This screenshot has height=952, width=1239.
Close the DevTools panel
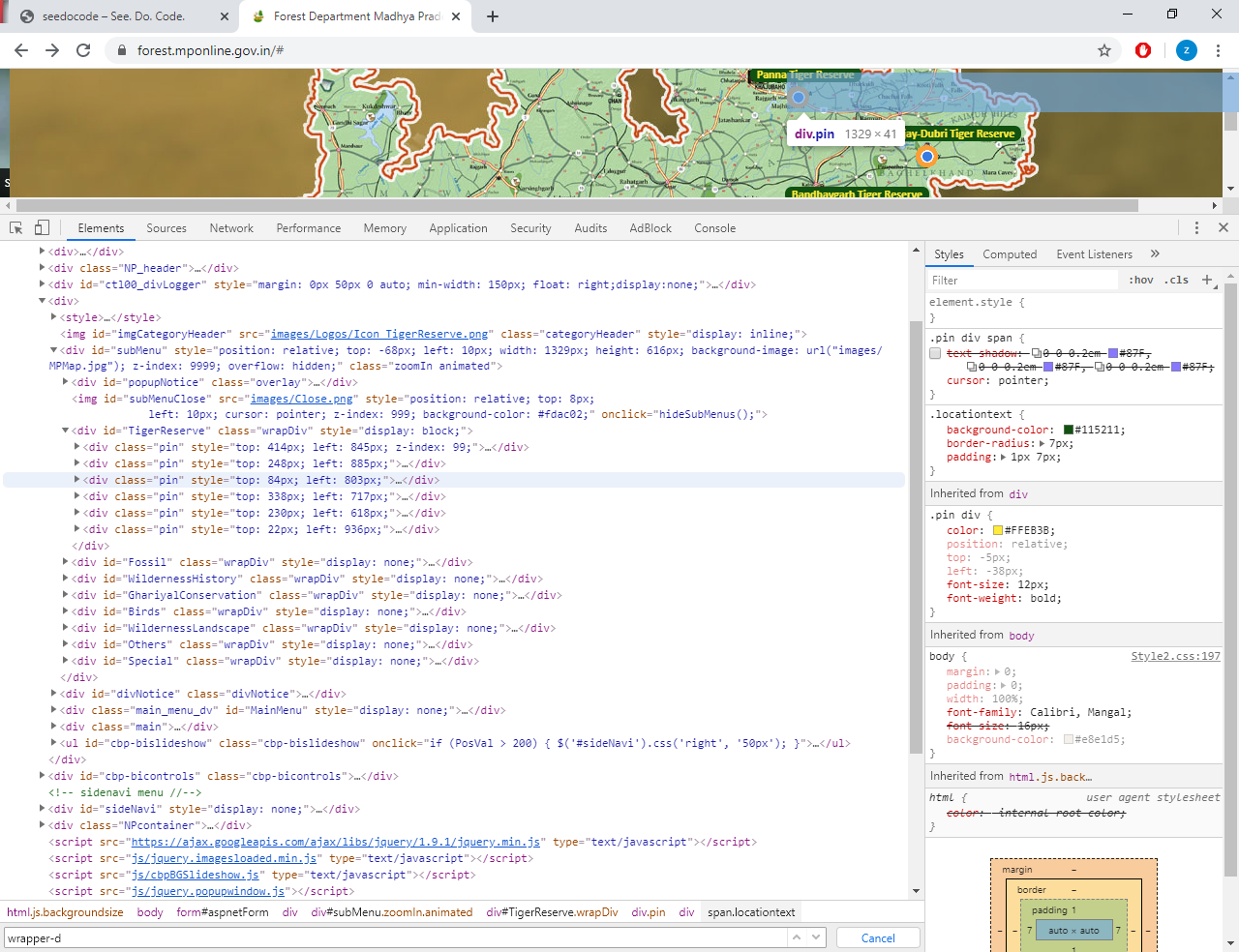coord(1224,227)
